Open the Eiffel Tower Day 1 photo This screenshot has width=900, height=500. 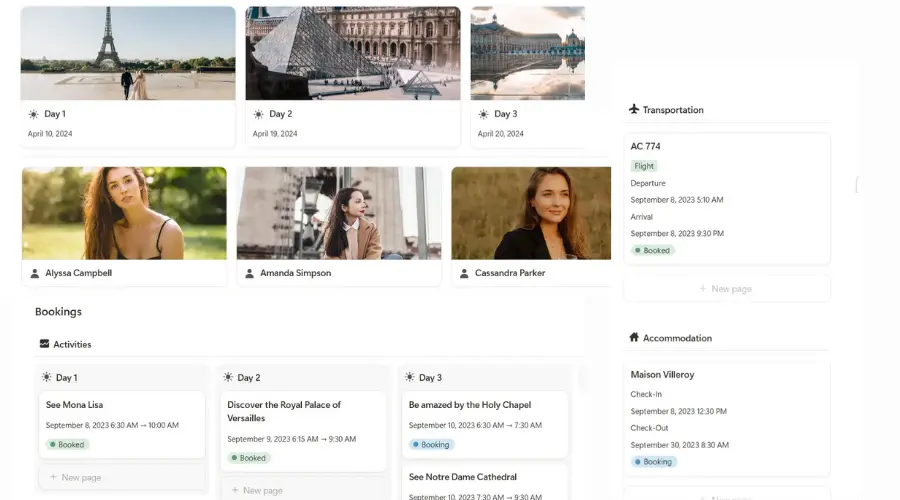pos(128,53)
